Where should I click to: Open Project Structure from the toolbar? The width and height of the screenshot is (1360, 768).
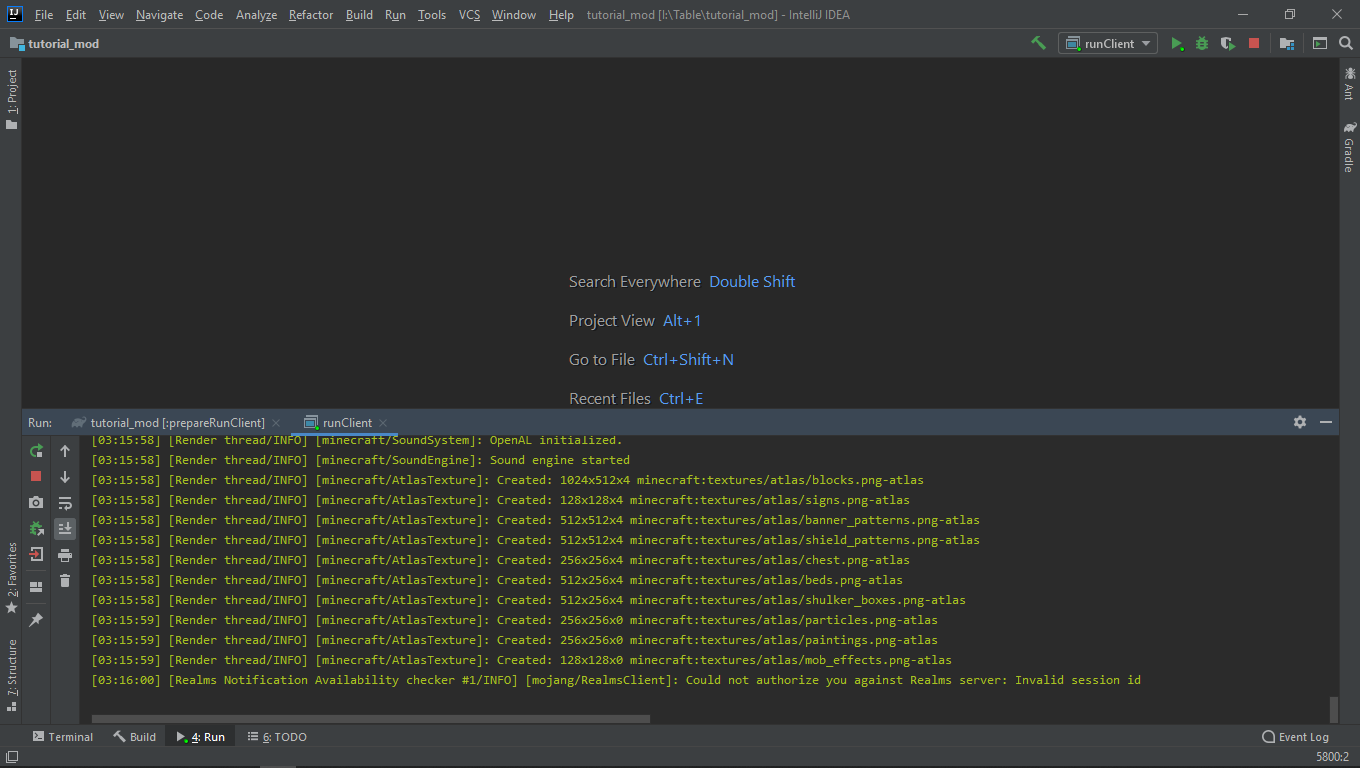click(1287, 43)
